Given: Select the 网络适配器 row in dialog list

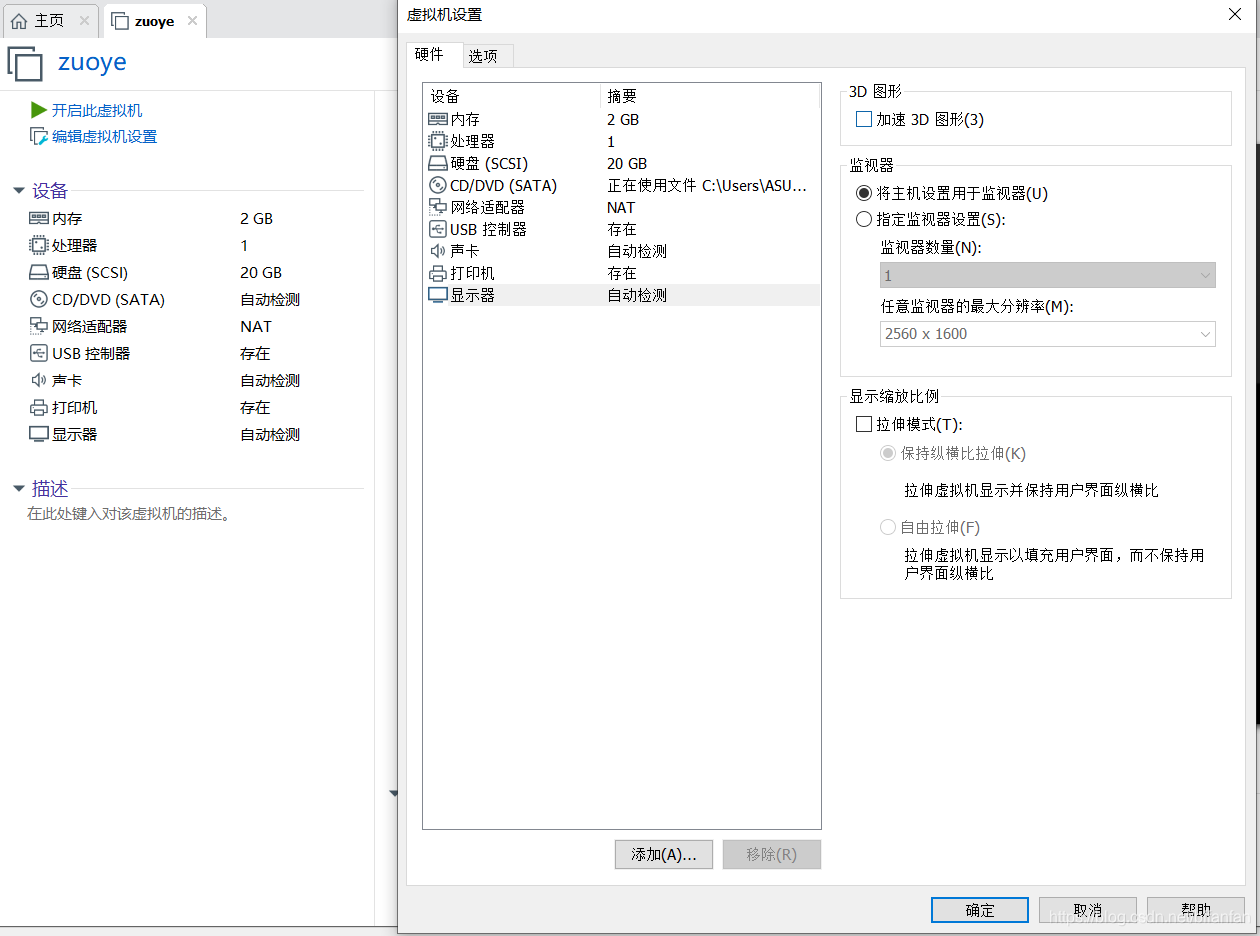Looking at the screenshot, I should click(x=621, y=207).
